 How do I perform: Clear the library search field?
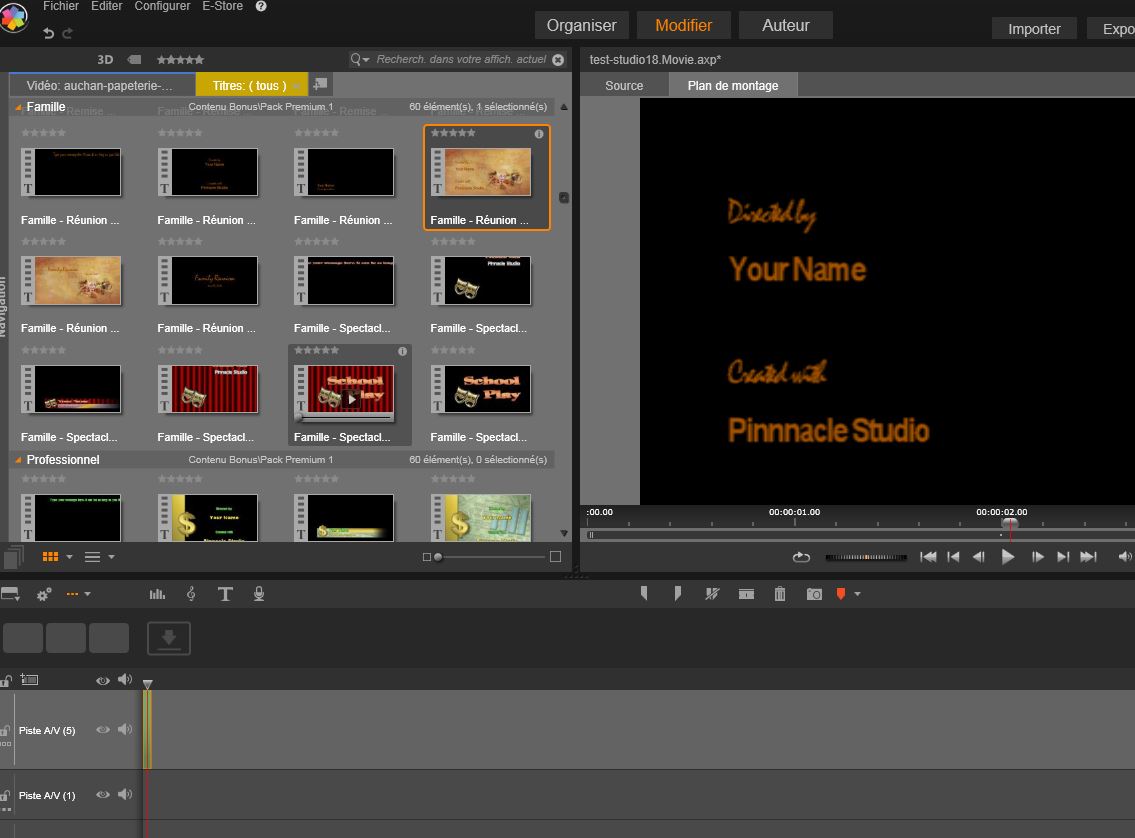pos(558,59)
